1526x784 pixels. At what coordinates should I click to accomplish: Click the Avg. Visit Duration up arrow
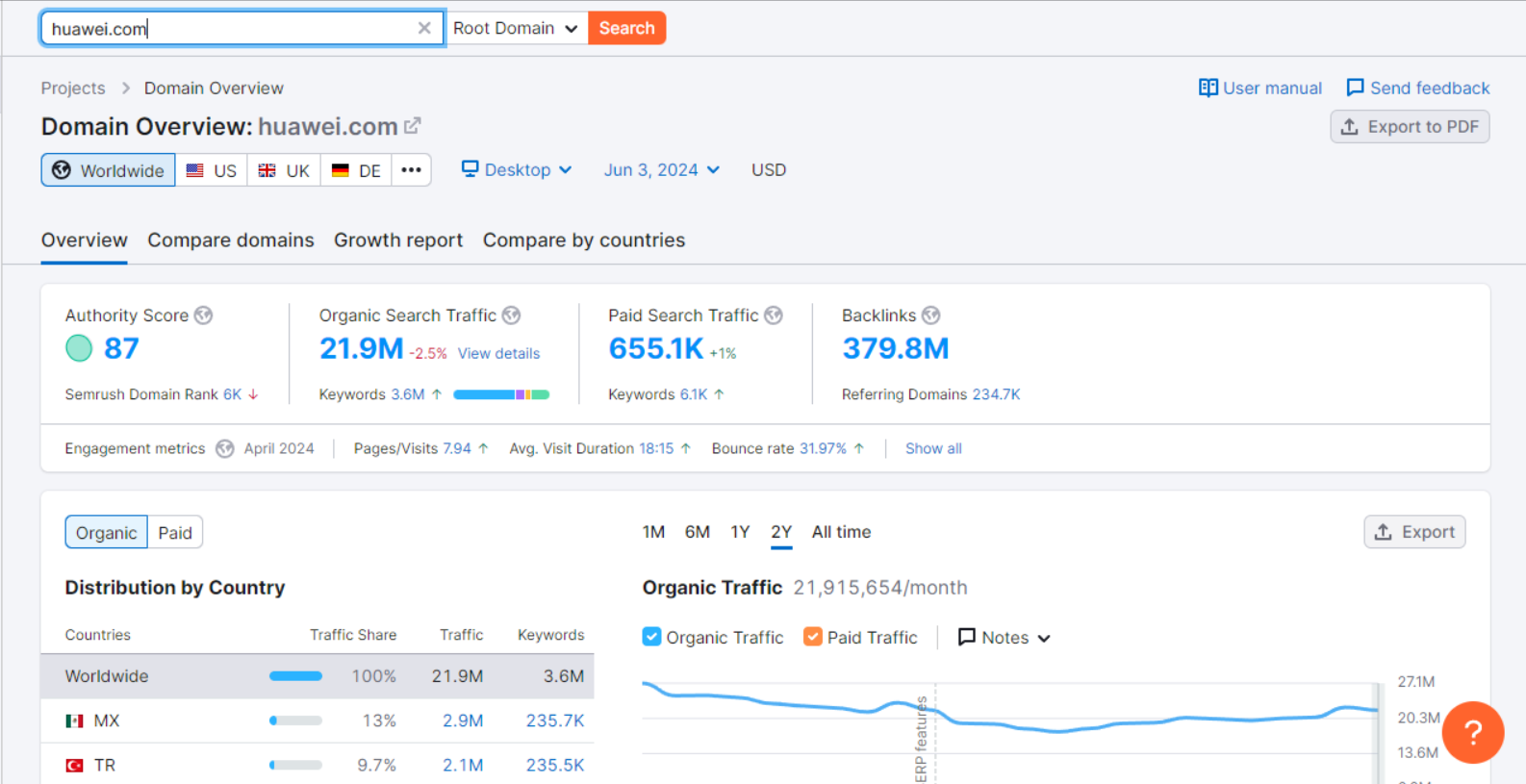[x=685, y=448]
